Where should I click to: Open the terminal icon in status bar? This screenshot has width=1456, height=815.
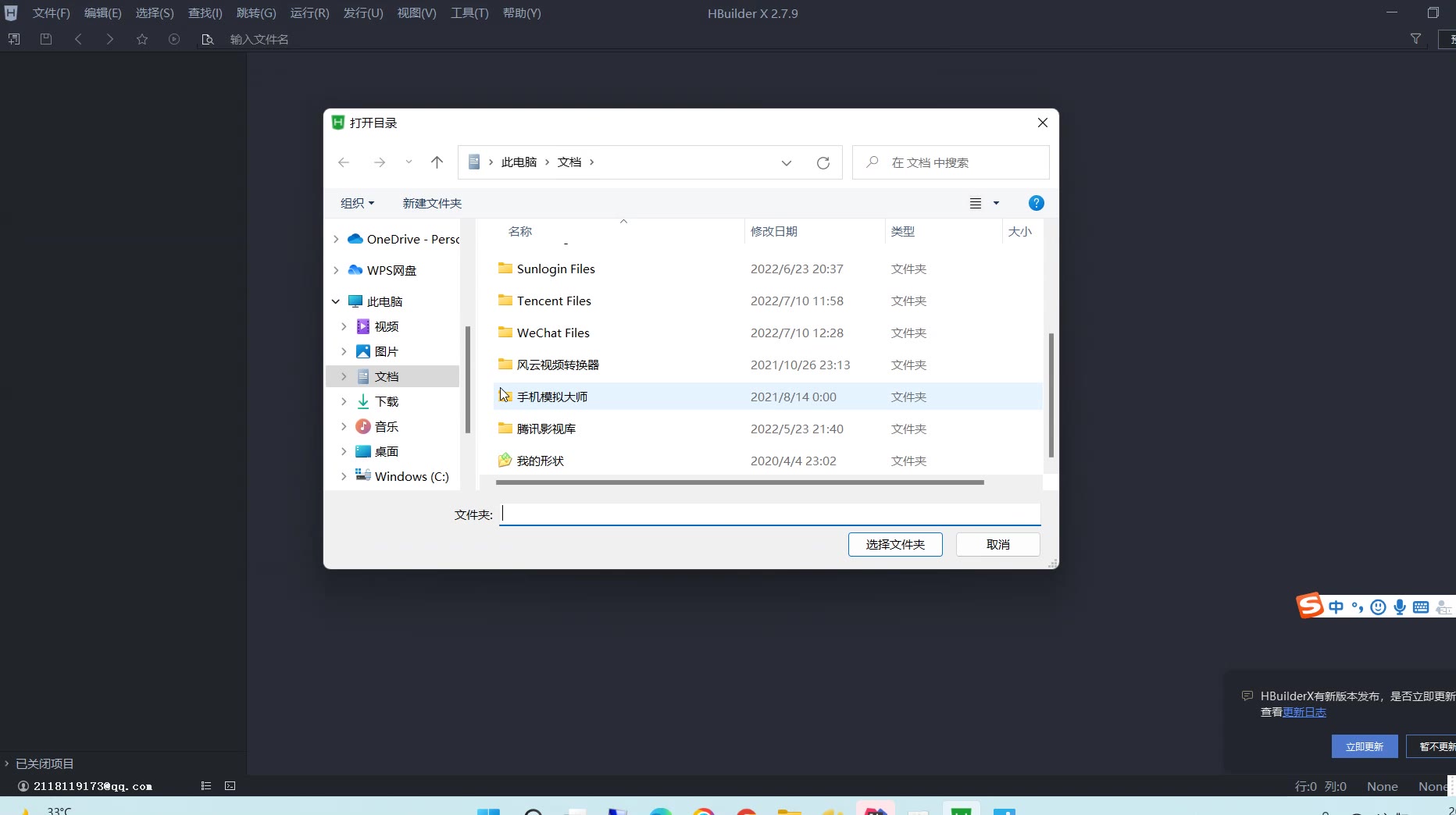pyautogui.click(x=230, y=786)
